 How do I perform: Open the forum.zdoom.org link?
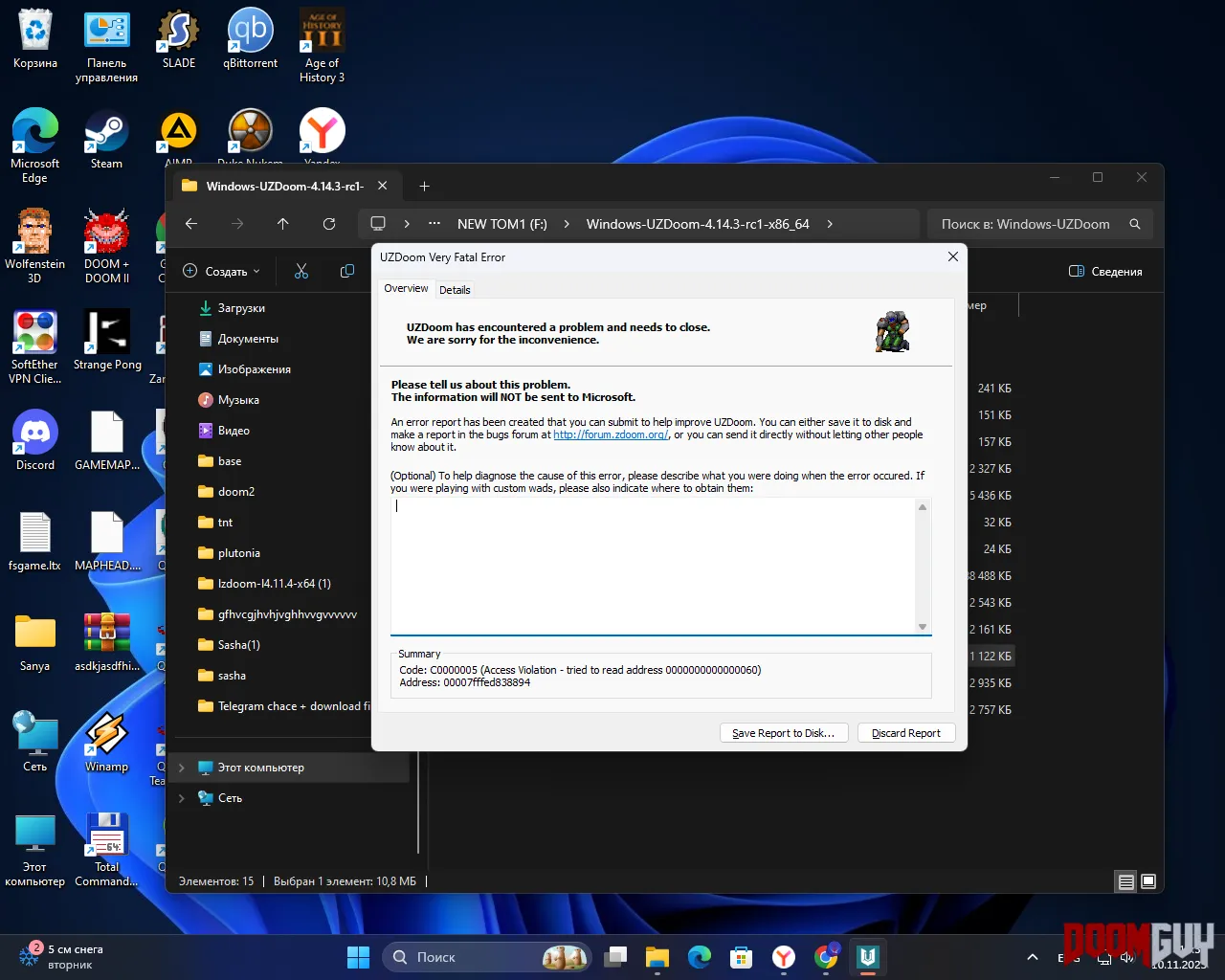click(x=611, y=434)
